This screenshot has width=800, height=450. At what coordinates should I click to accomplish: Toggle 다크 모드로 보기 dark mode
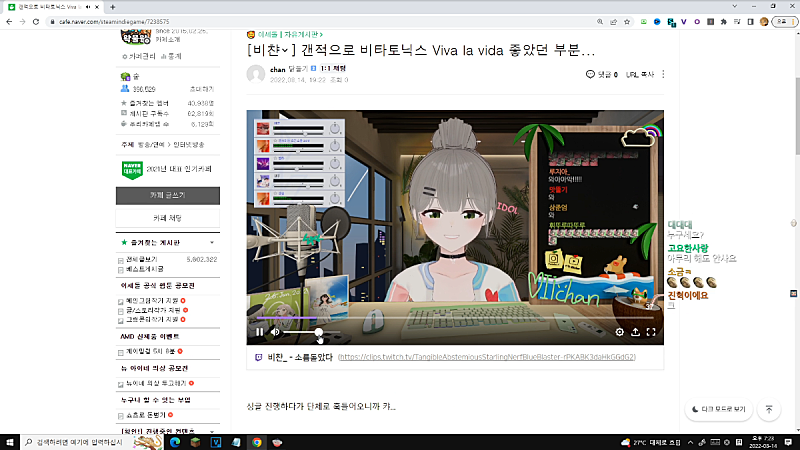719,410
